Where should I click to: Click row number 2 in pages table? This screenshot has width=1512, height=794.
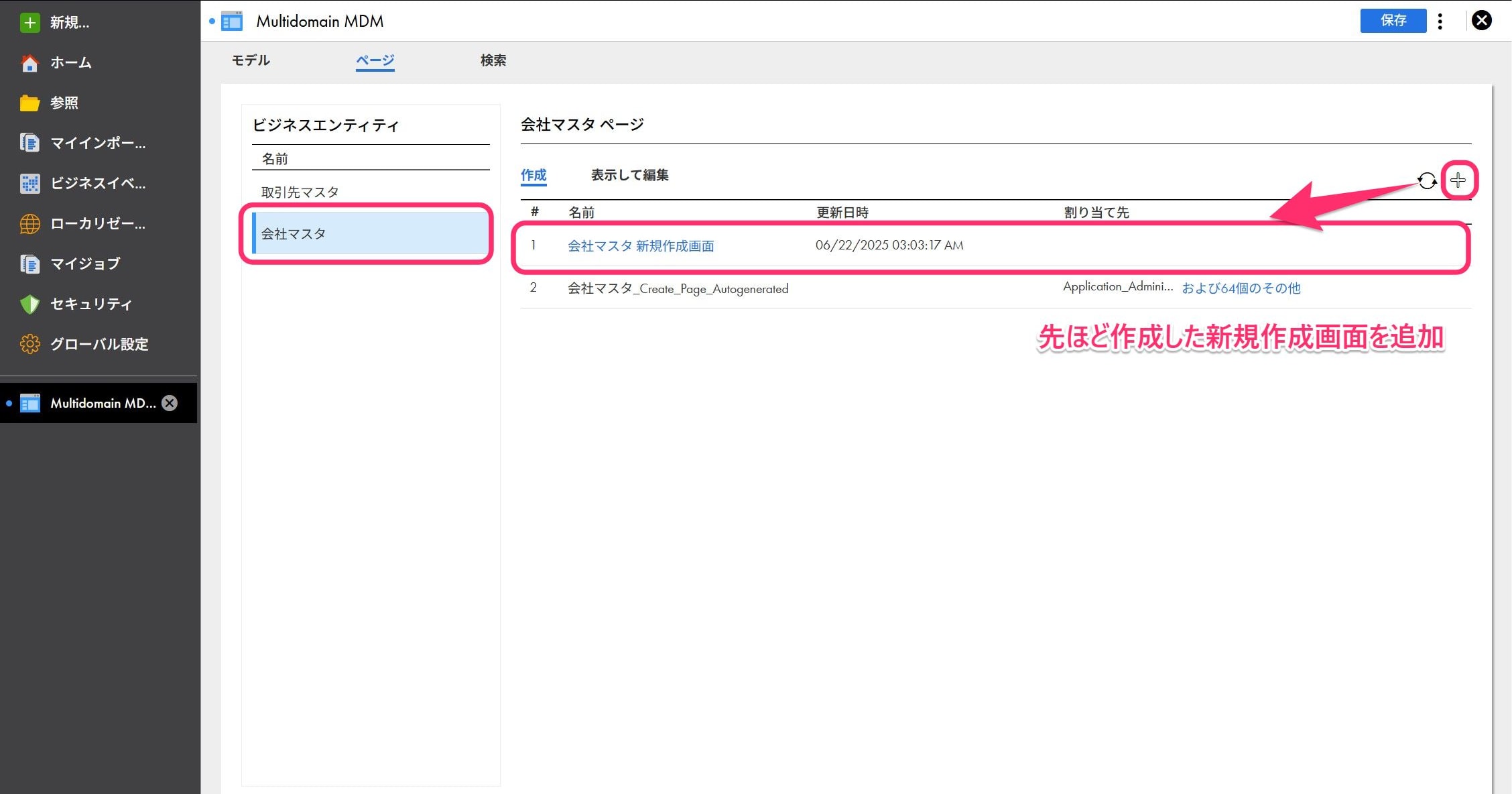(533, 288)
